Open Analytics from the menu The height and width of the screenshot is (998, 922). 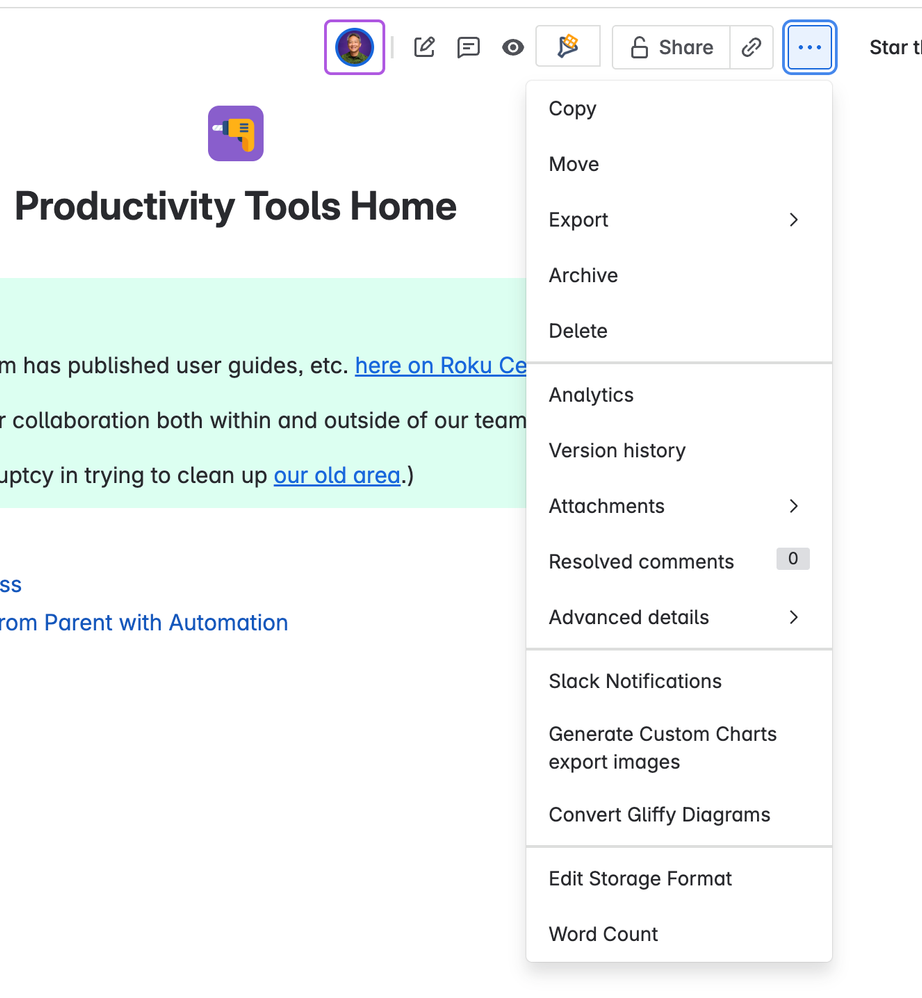(x=679, y=395)
